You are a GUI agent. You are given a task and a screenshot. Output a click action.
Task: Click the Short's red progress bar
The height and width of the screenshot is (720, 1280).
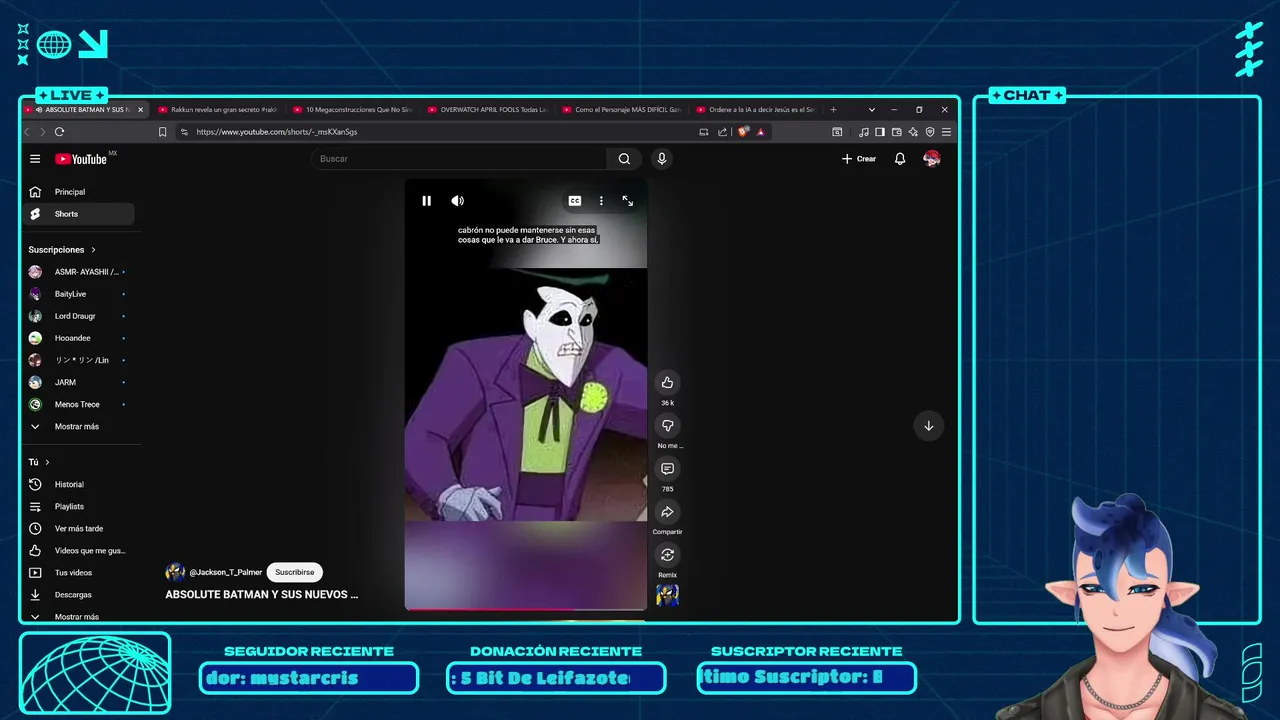525,608
